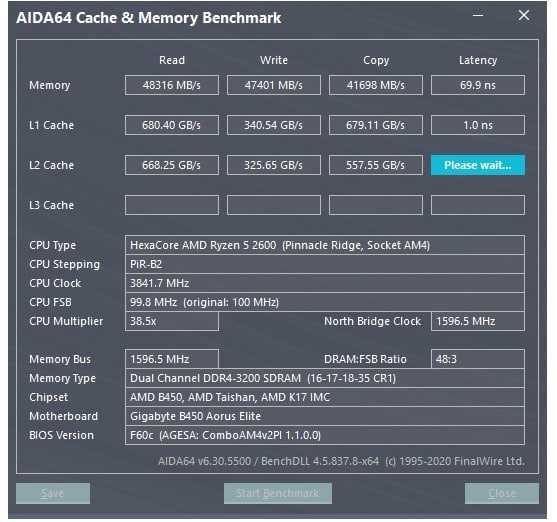Click the Latency column header
The width and height of the screenshot is (557, 522).
pyautogui.click(x=478, y=60)
